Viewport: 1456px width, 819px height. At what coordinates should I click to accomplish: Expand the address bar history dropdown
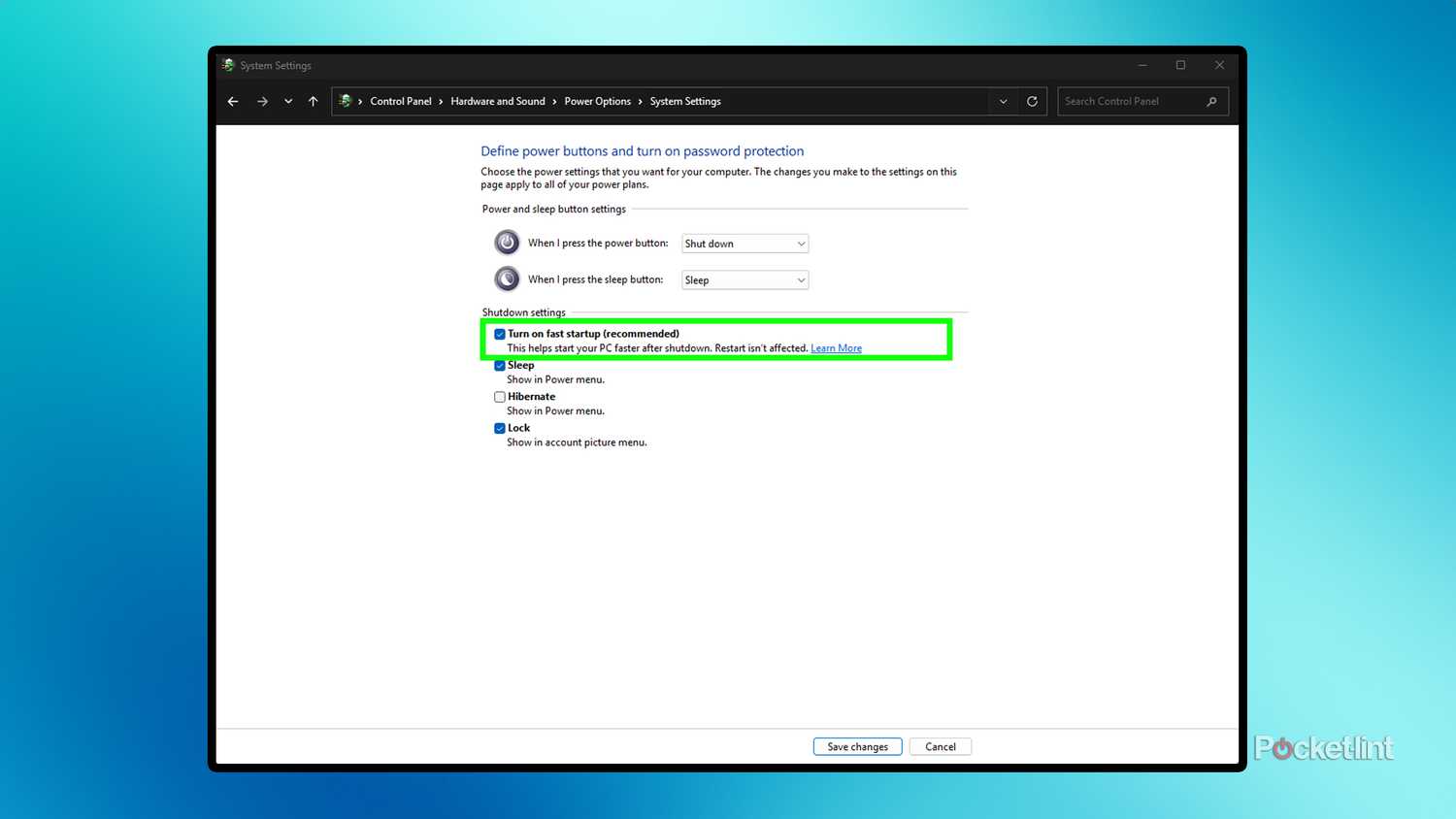(x=1003, y=101)
